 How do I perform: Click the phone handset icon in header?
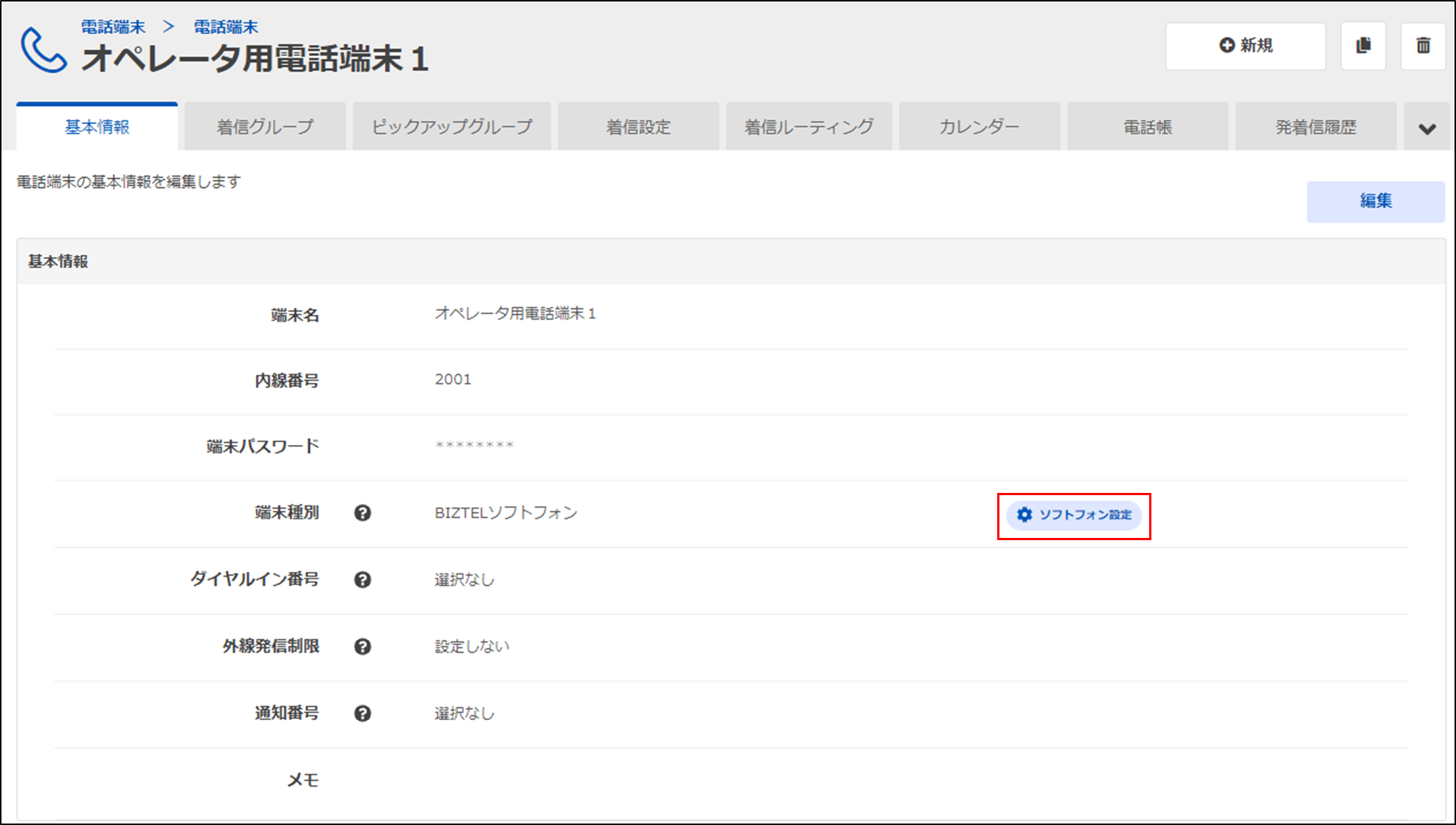(44, 50)
